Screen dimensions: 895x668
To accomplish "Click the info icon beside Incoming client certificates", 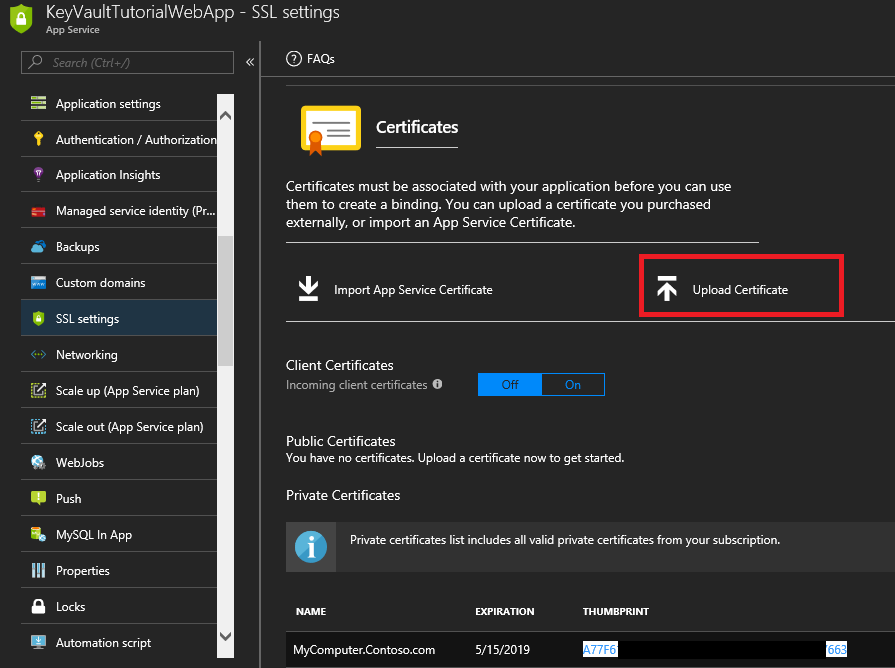I will [x=438, y=384].
